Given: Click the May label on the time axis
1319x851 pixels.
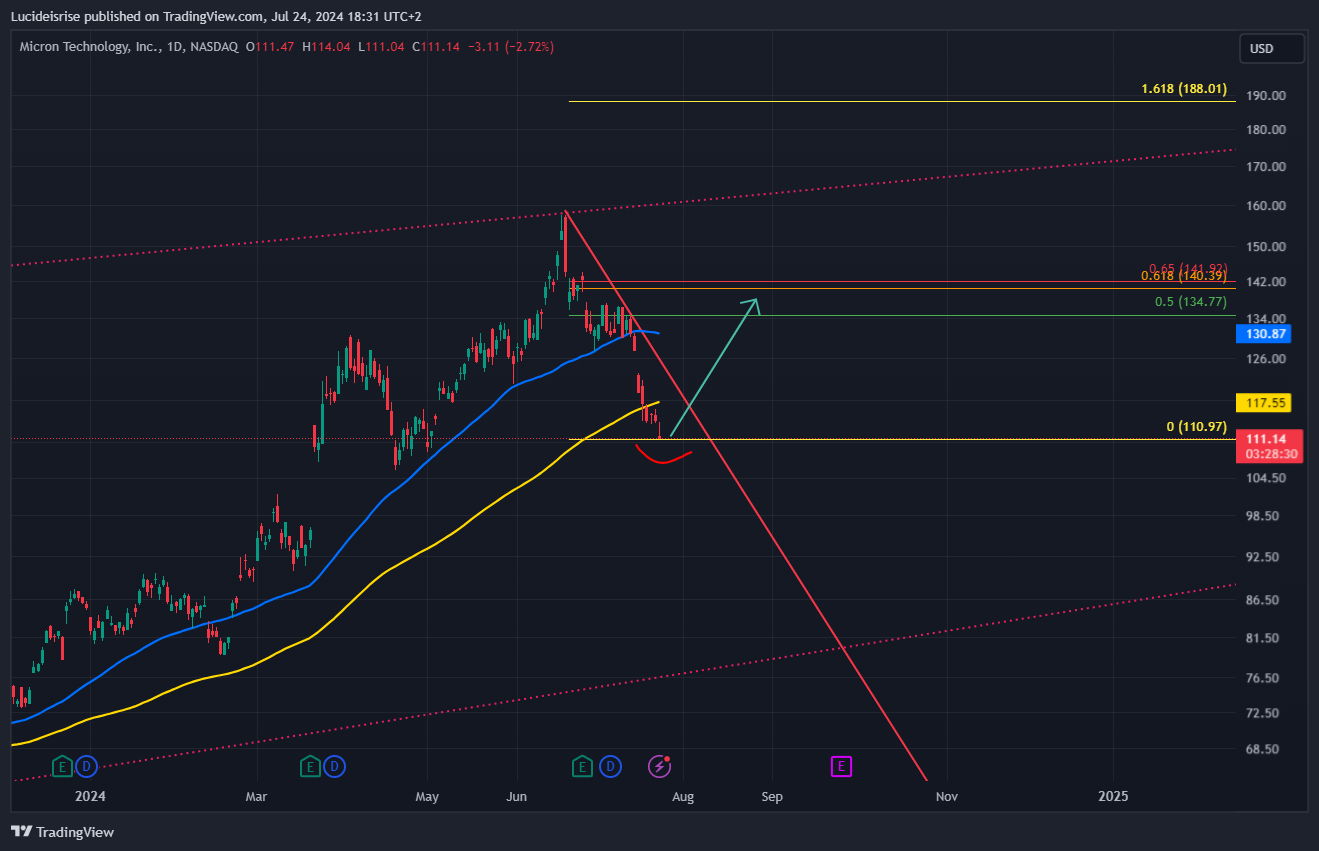Looking at the screenshot, I should 427,797.
